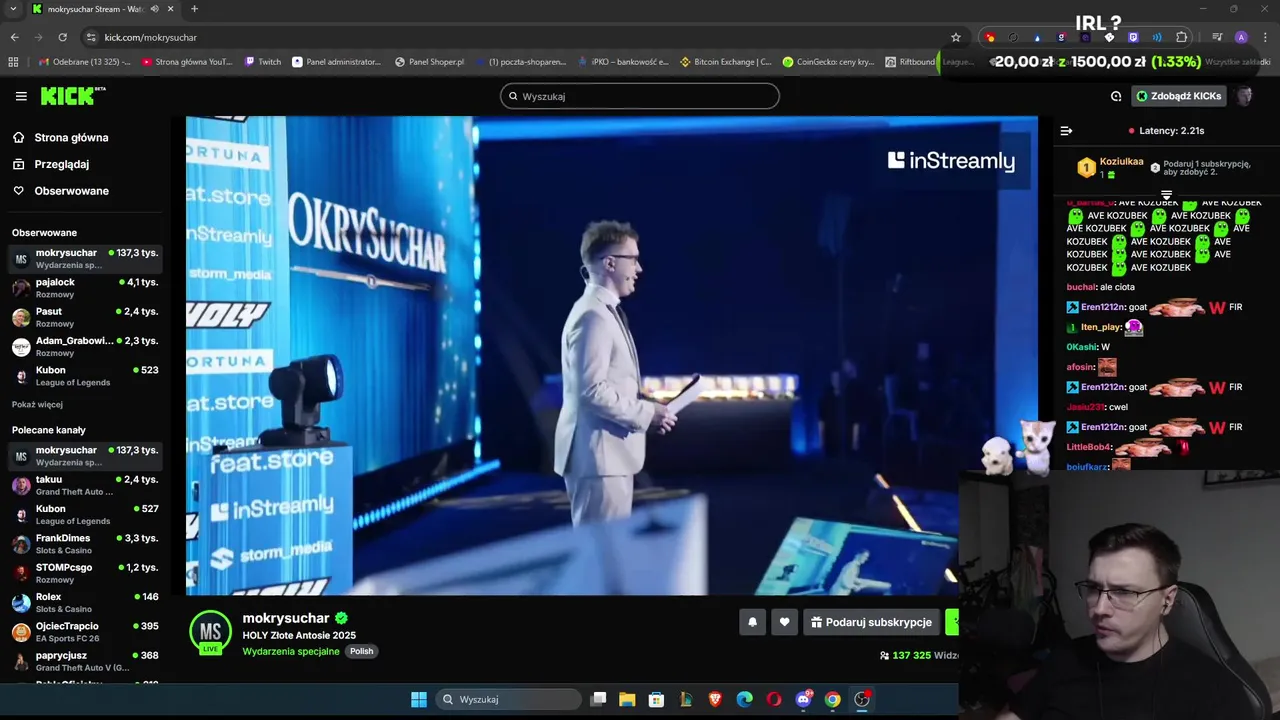The image size is (1280, 720).
Task: Open STOMPcsgo recommended channel
Action: pos(84,573)
